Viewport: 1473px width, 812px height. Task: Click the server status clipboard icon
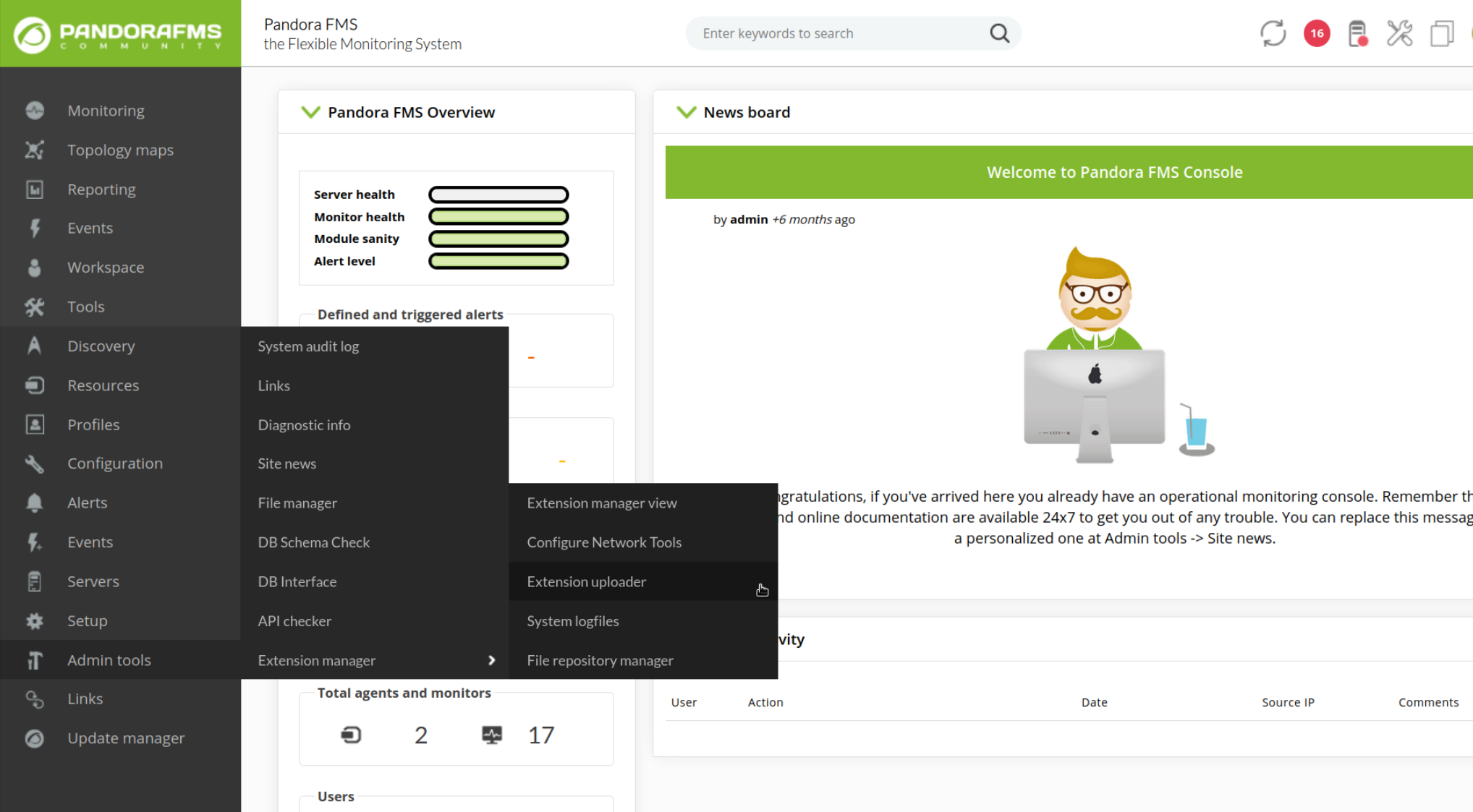(x=1358, y=33)
